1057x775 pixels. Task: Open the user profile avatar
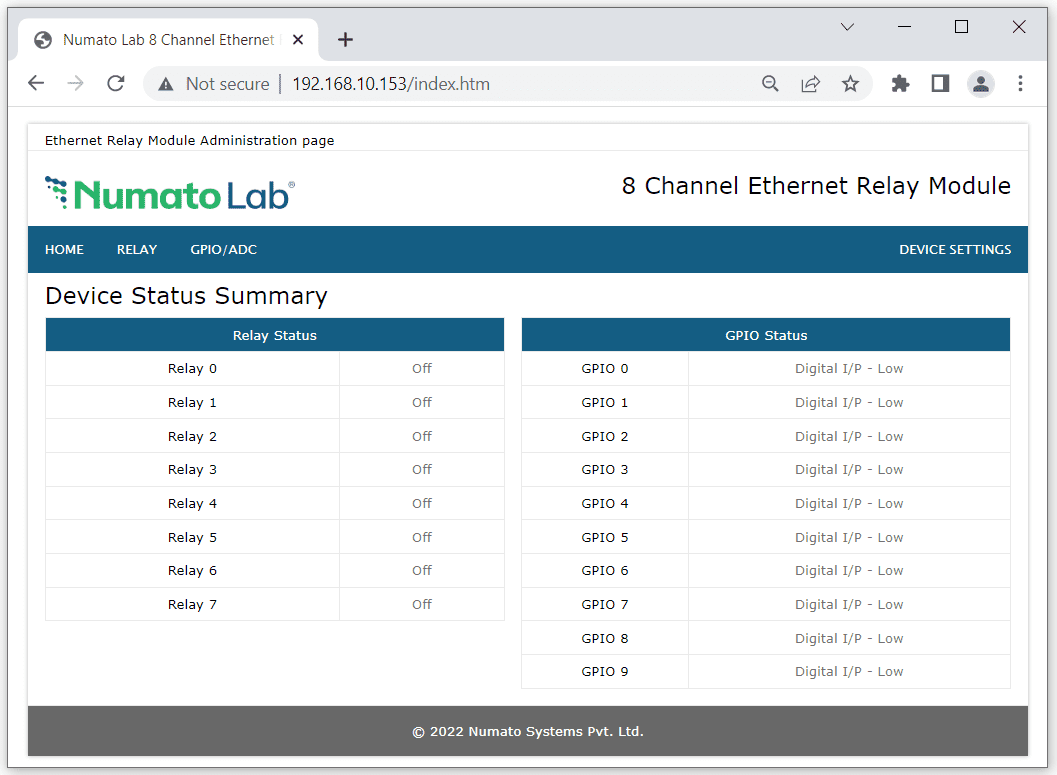click(x=980, y=84)
